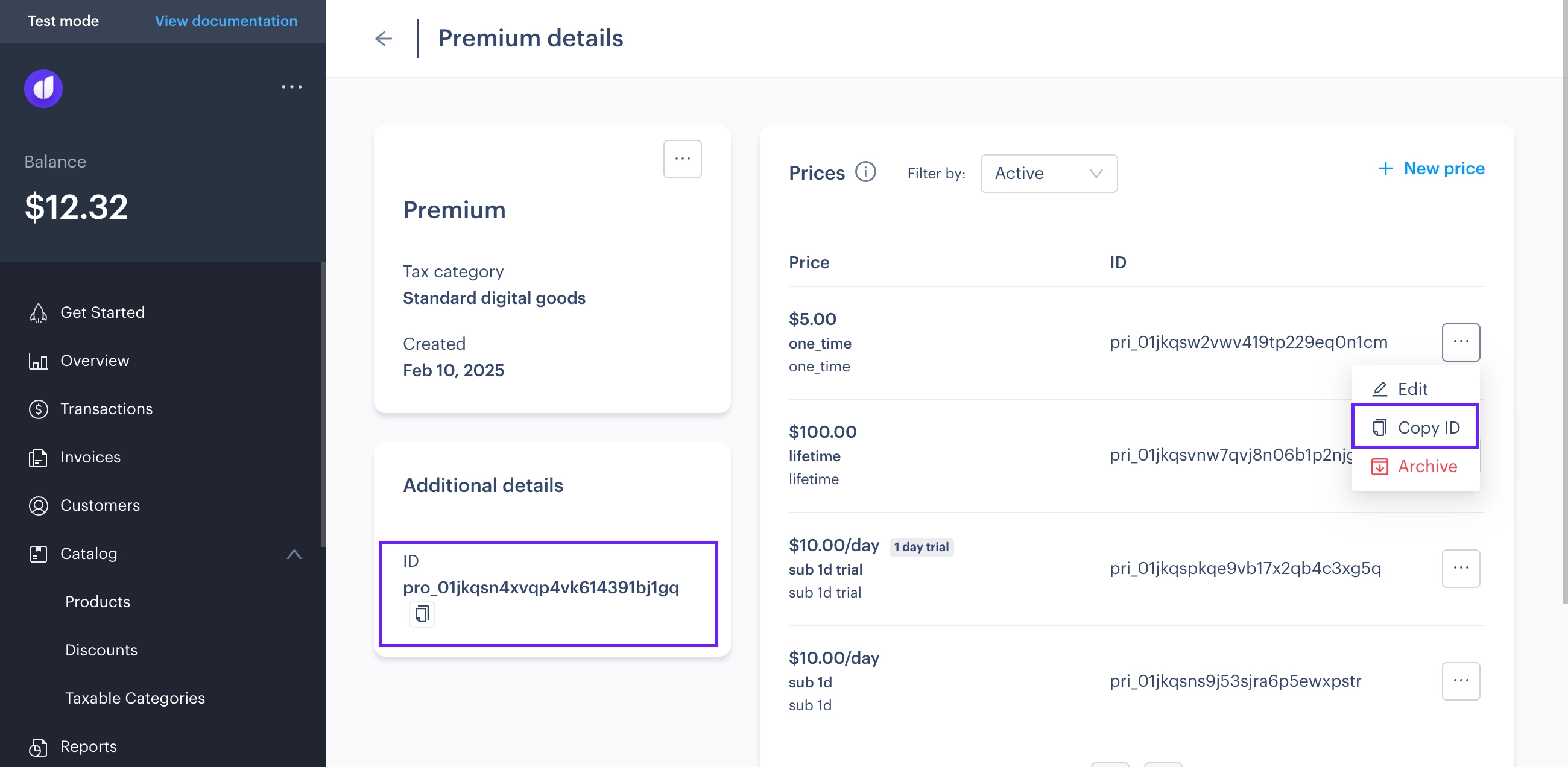Open the ellipsis menu on the sub 1d price row
This screenshot has width=1568, height=767.
tap(1461, 681)
